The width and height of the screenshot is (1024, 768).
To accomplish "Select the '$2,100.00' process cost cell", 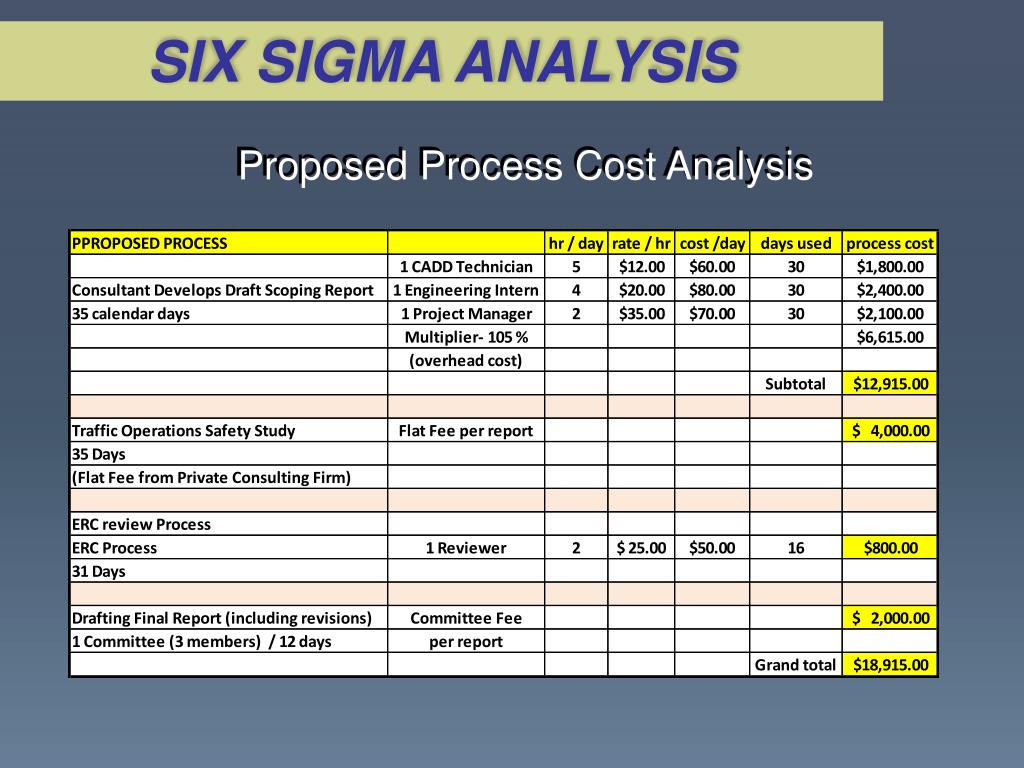I will pos(890,313).
